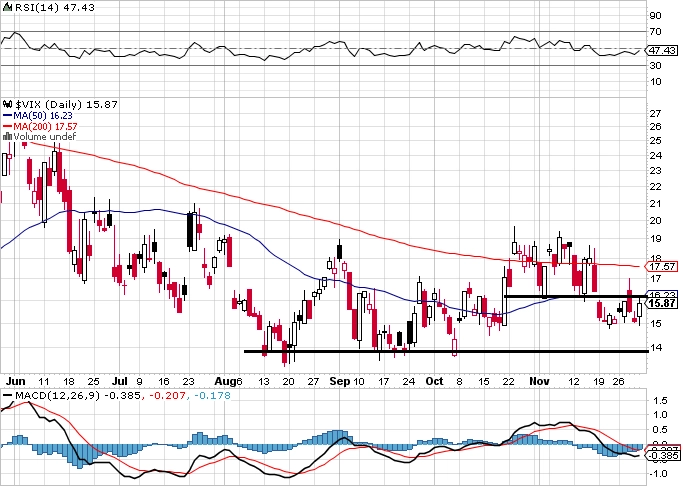This screenshot has height=486, width=683.
Task: Click the -0.385 MACD value tag
Action: (x=658, y=455)
